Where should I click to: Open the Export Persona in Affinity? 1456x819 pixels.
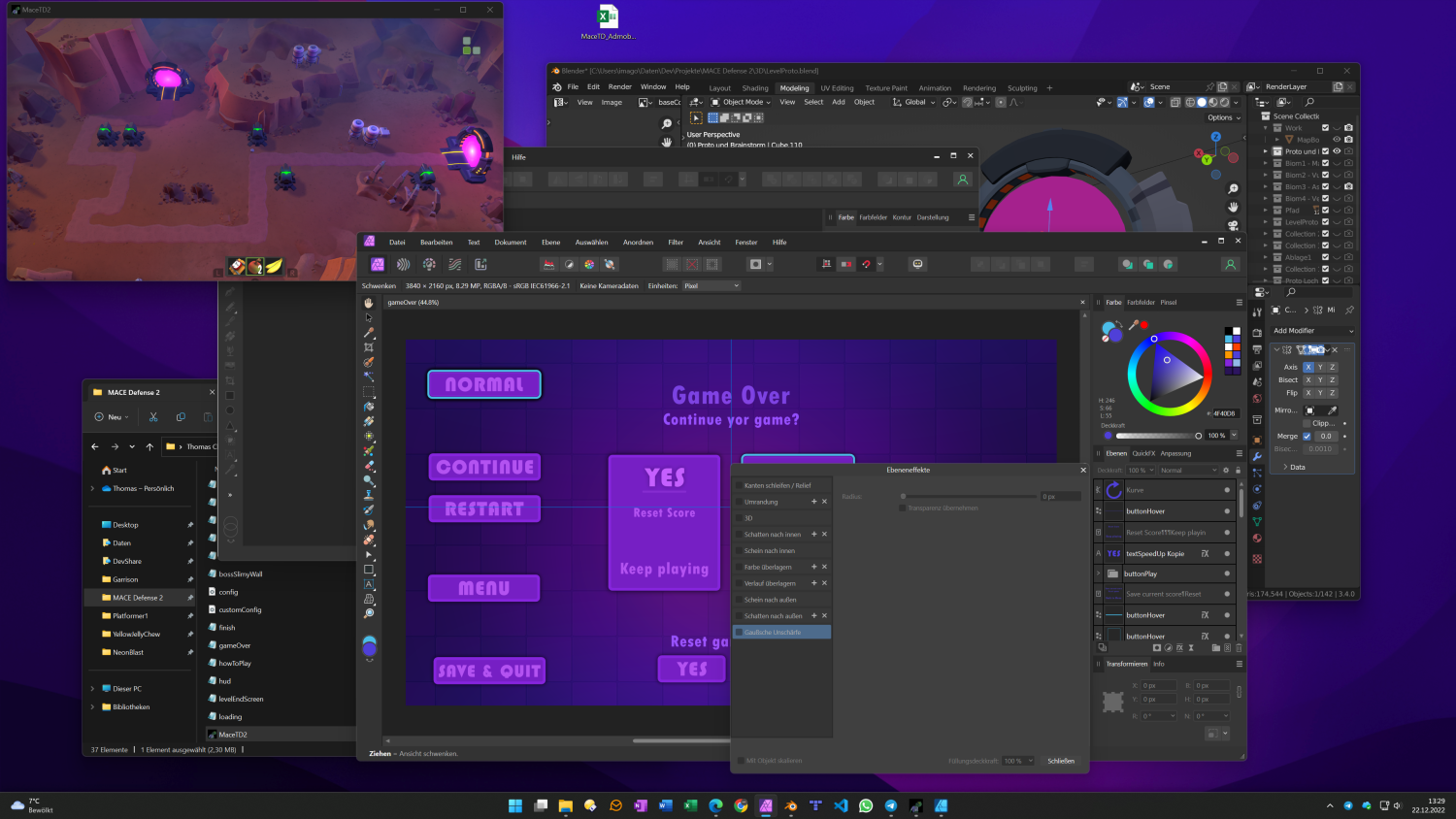tap(480, 263)
